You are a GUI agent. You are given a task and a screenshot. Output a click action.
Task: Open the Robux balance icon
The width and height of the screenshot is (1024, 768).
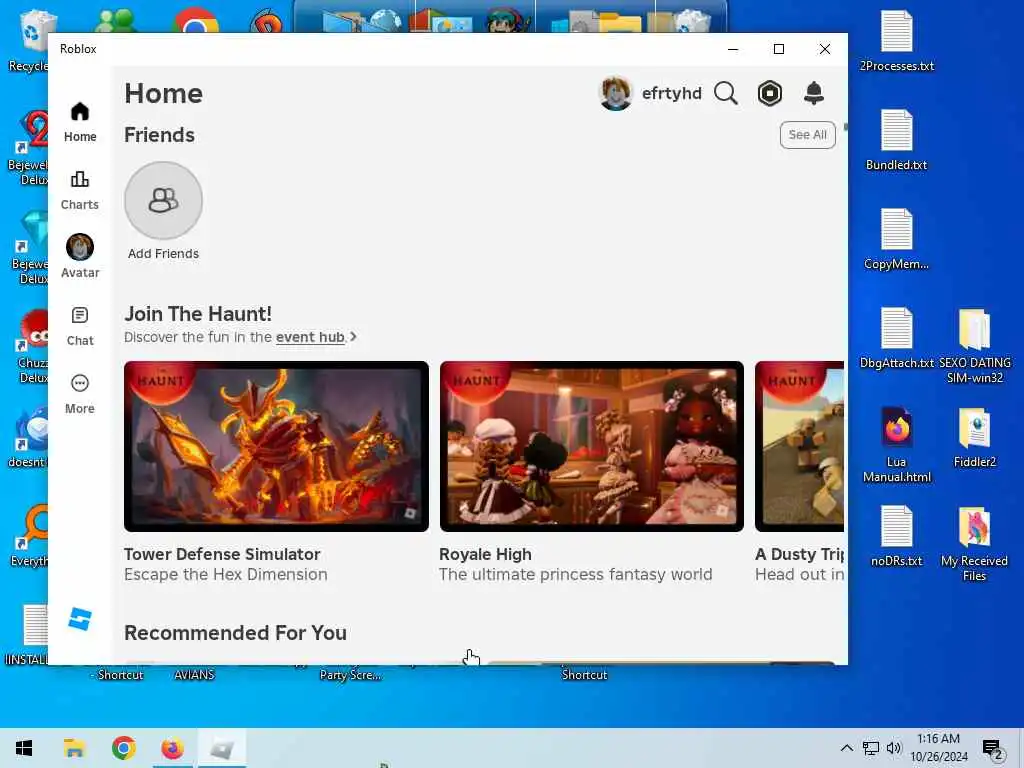[770, 93]
